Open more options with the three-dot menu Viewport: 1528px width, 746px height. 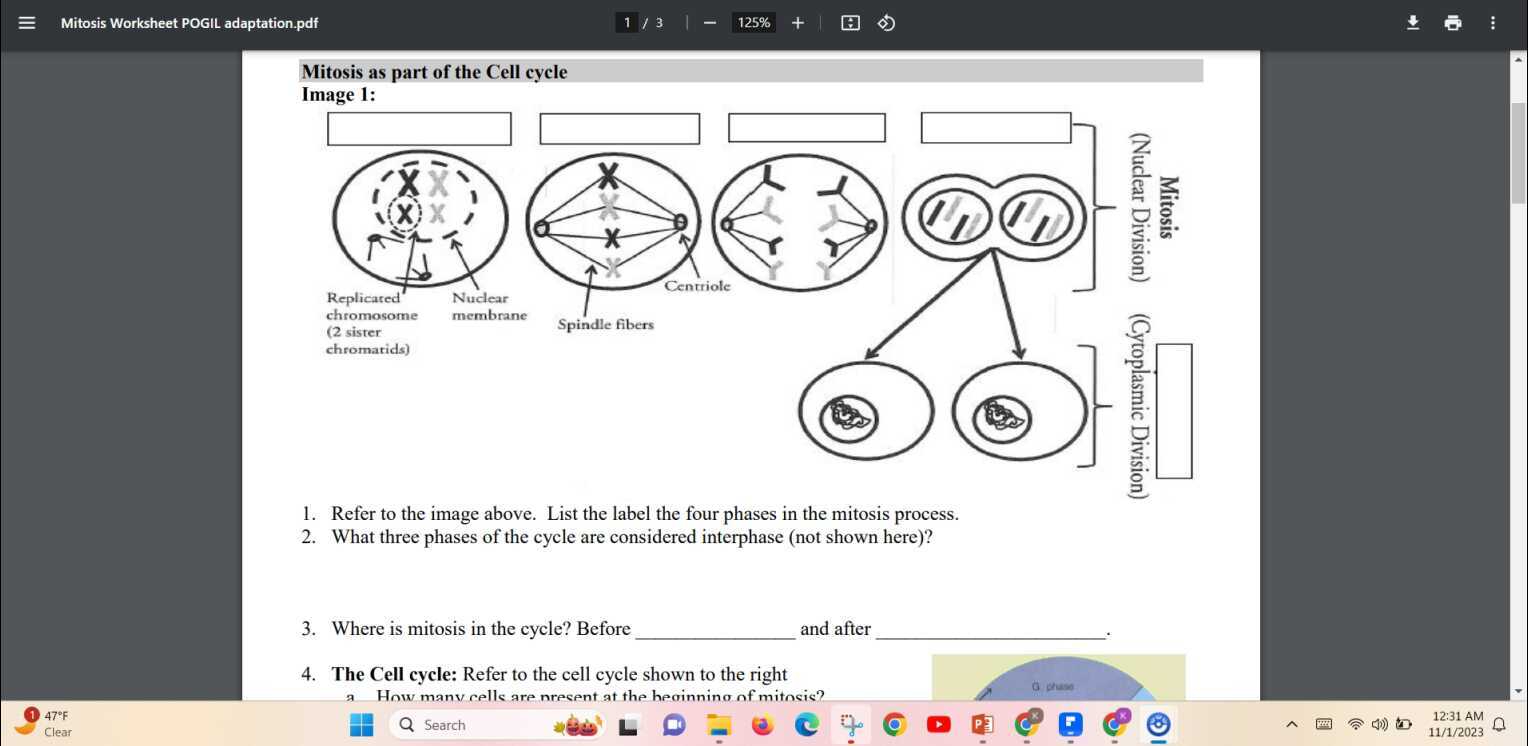point(1492,22)
